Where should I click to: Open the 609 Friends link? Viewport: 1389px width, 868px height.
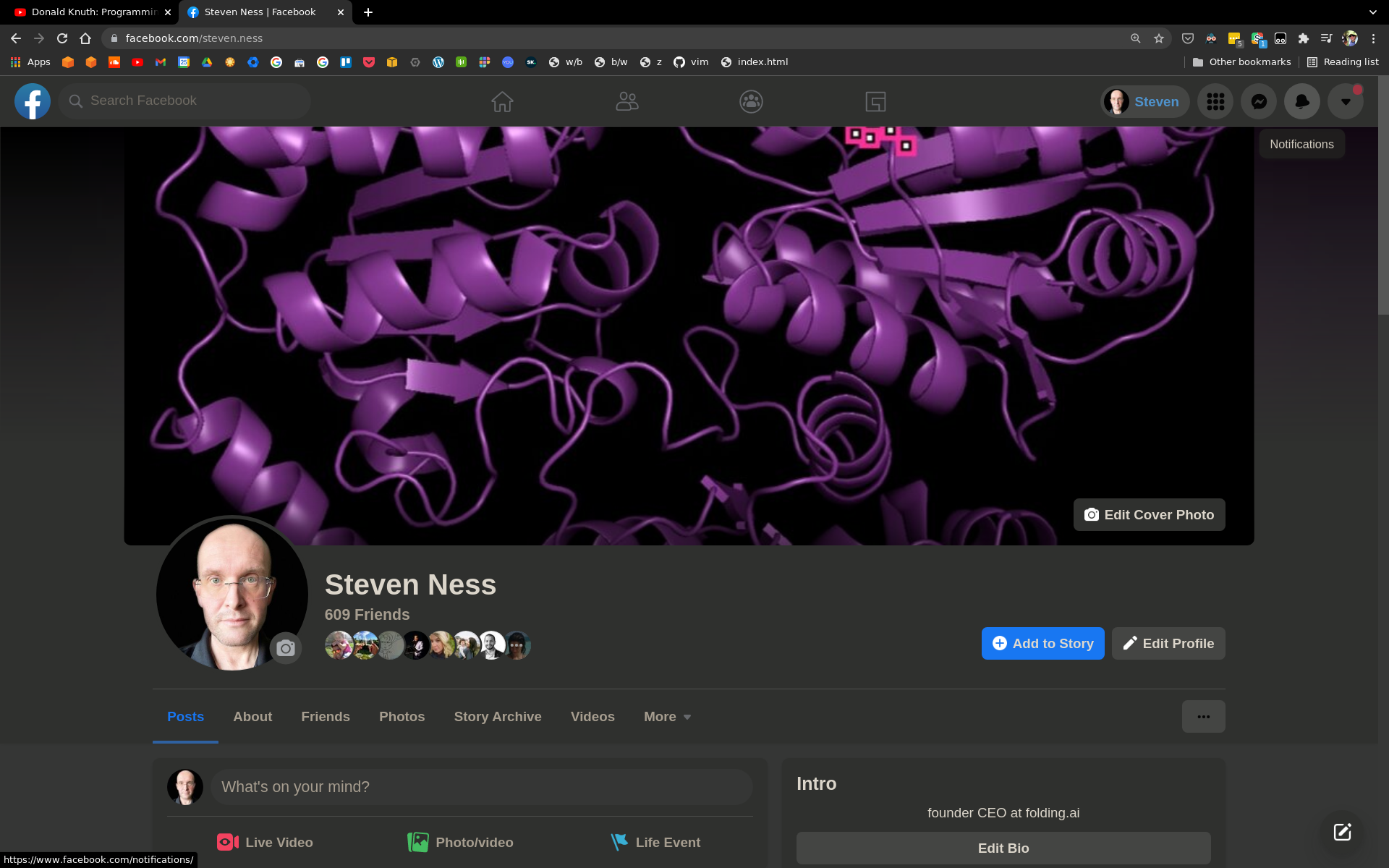click(367, 614)
